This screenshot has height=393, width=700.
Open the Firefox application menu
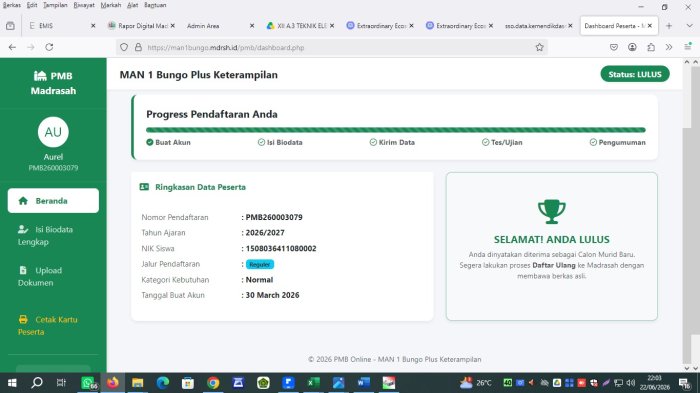pyautogui.click(x=688, y=47)
